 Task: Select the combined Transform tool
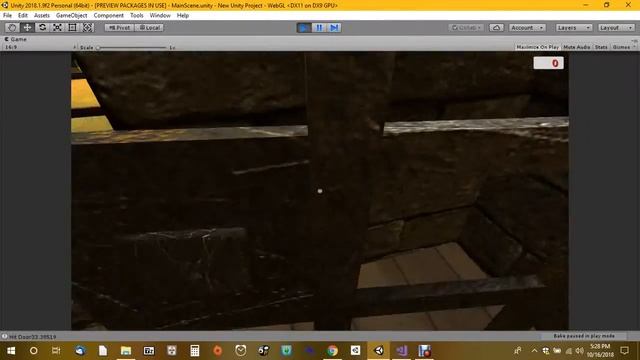(87, 27)
